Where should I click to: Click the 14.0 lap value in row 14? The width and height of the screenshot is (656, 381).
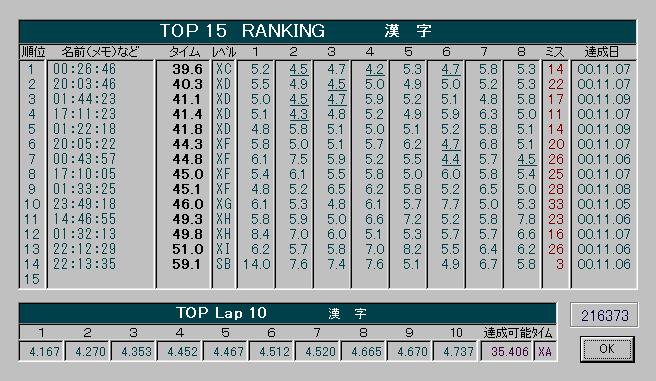[256, 264]
